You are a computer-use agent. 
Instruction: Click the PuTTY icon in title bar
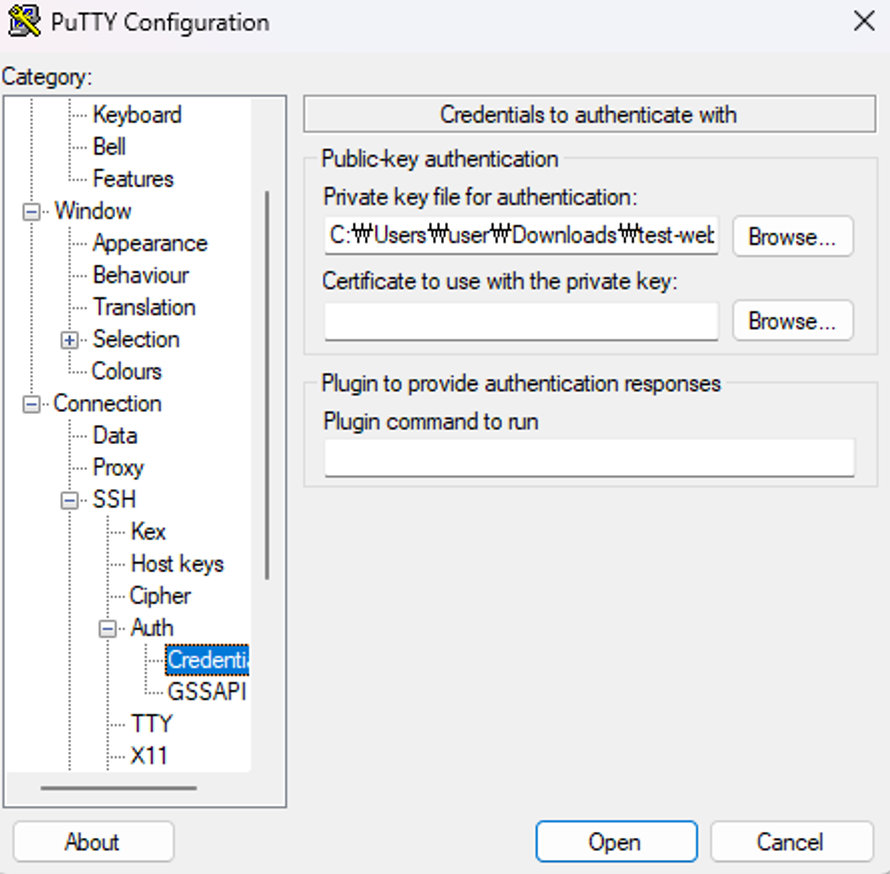coord(24,22)
